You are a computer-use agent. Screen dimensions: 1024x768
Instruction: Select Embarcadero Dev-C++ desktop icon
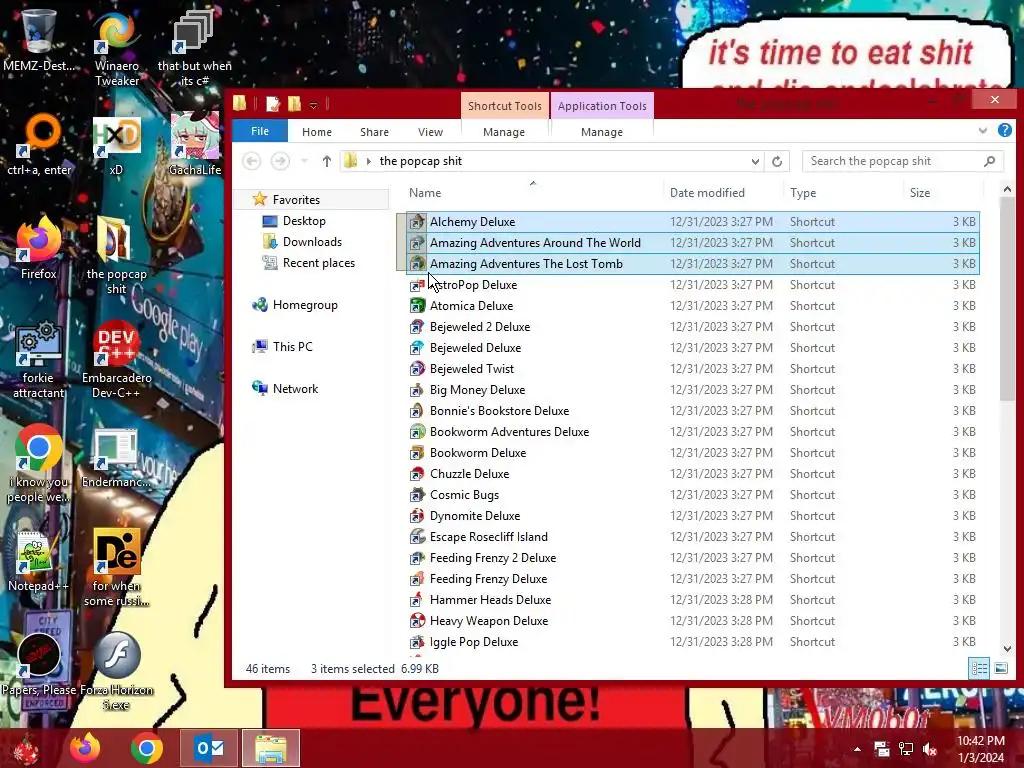tap(116, 359)
